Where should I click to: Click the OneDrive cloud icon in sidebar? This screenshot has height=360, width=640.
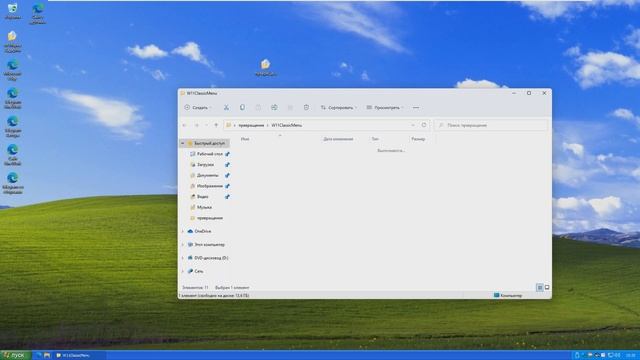pyautogui.click(x=190, y=231)
